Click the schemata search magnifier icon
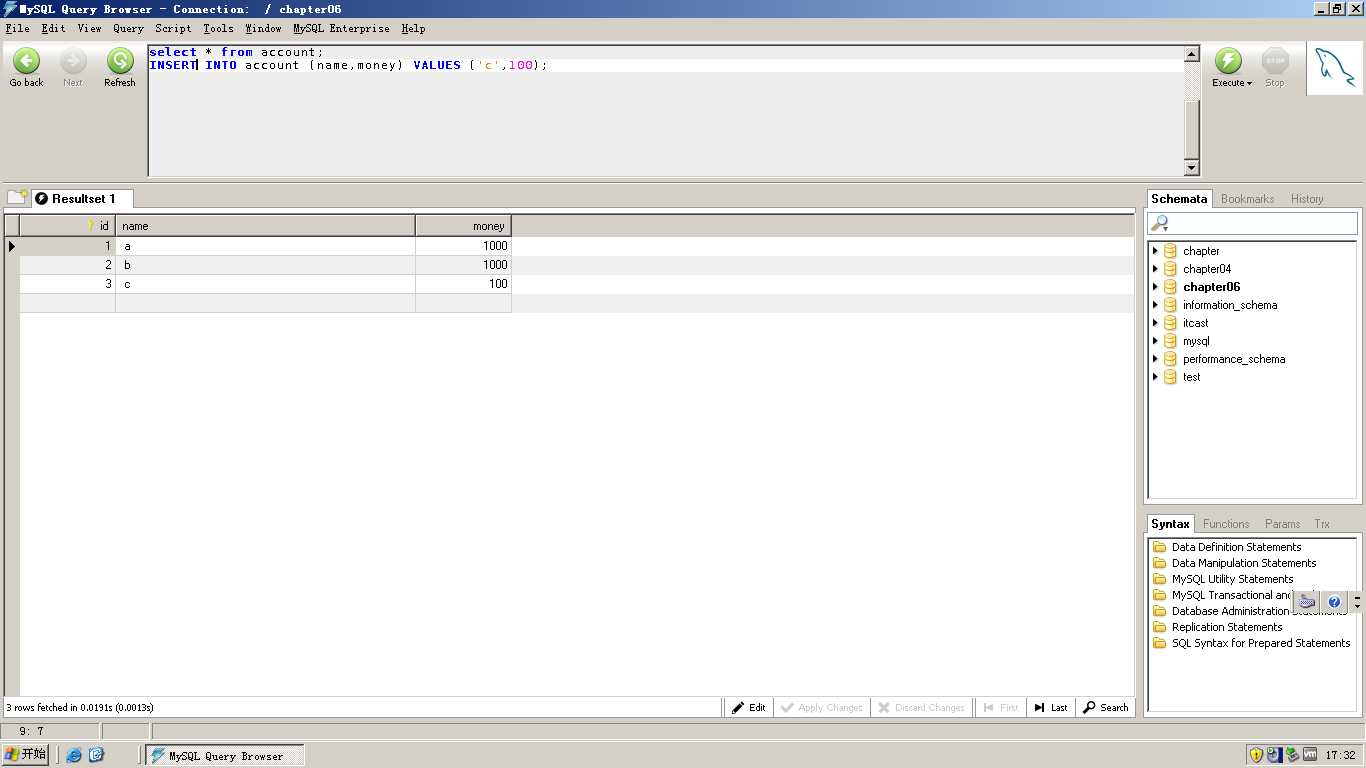The image size is (1366, 768). (1160, 223)
